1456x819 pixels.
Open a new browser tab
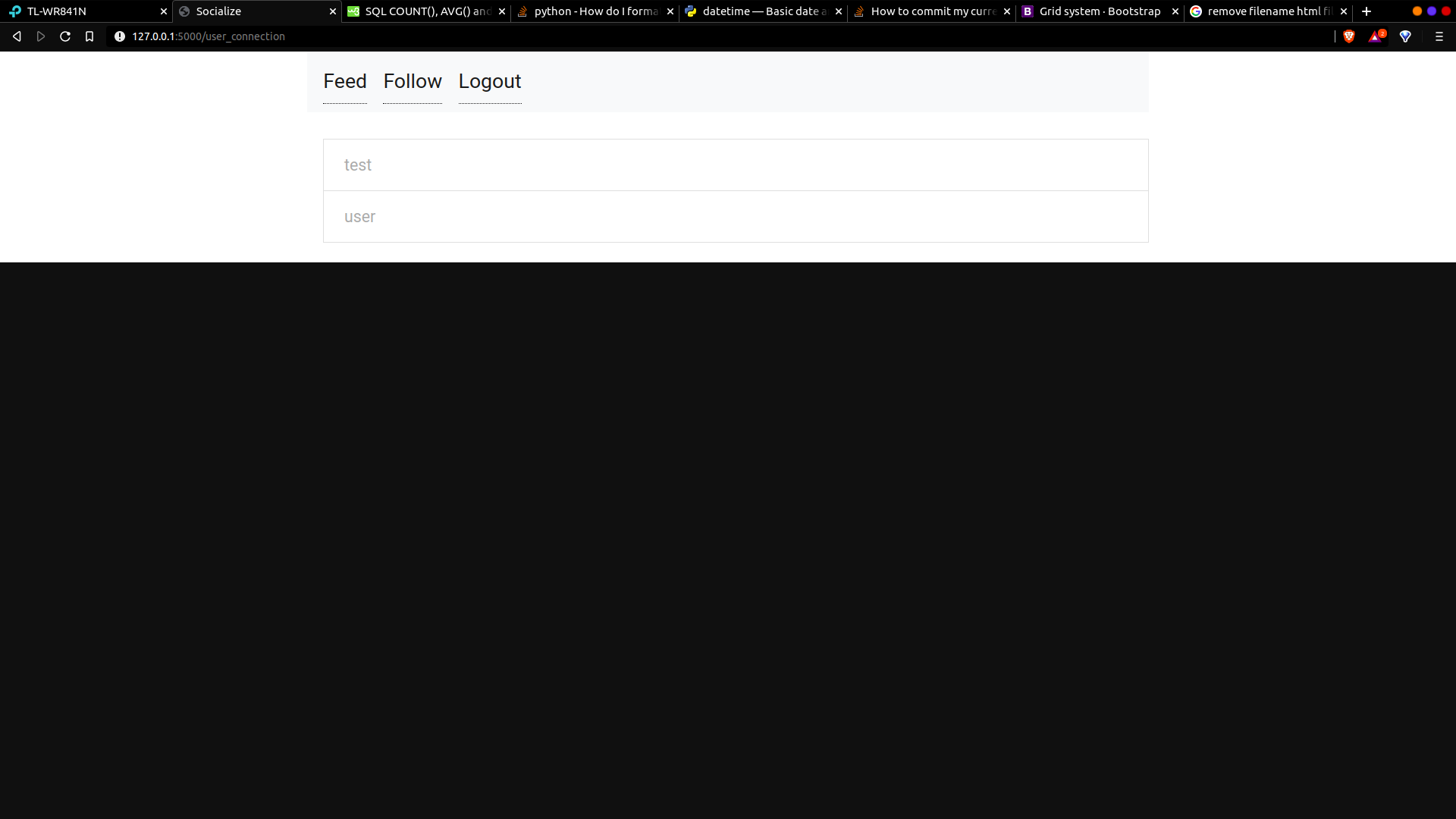pyautogui.click(x=1367, y=11)
